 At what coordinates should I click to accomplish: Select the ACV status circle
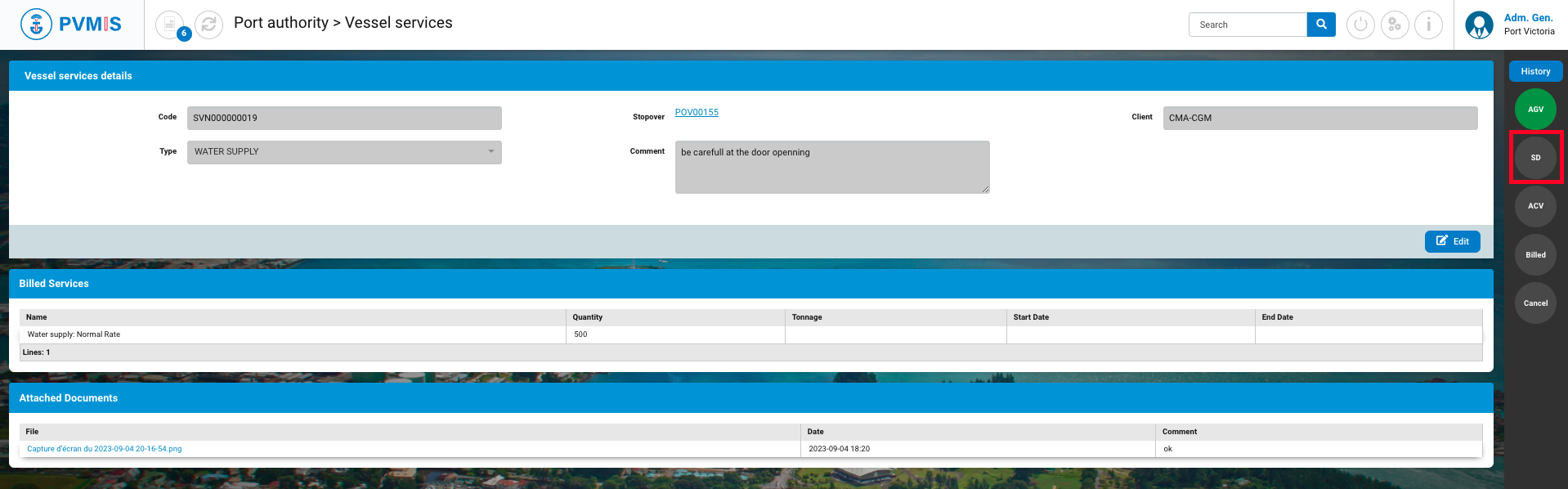(x=1535, y=206)
